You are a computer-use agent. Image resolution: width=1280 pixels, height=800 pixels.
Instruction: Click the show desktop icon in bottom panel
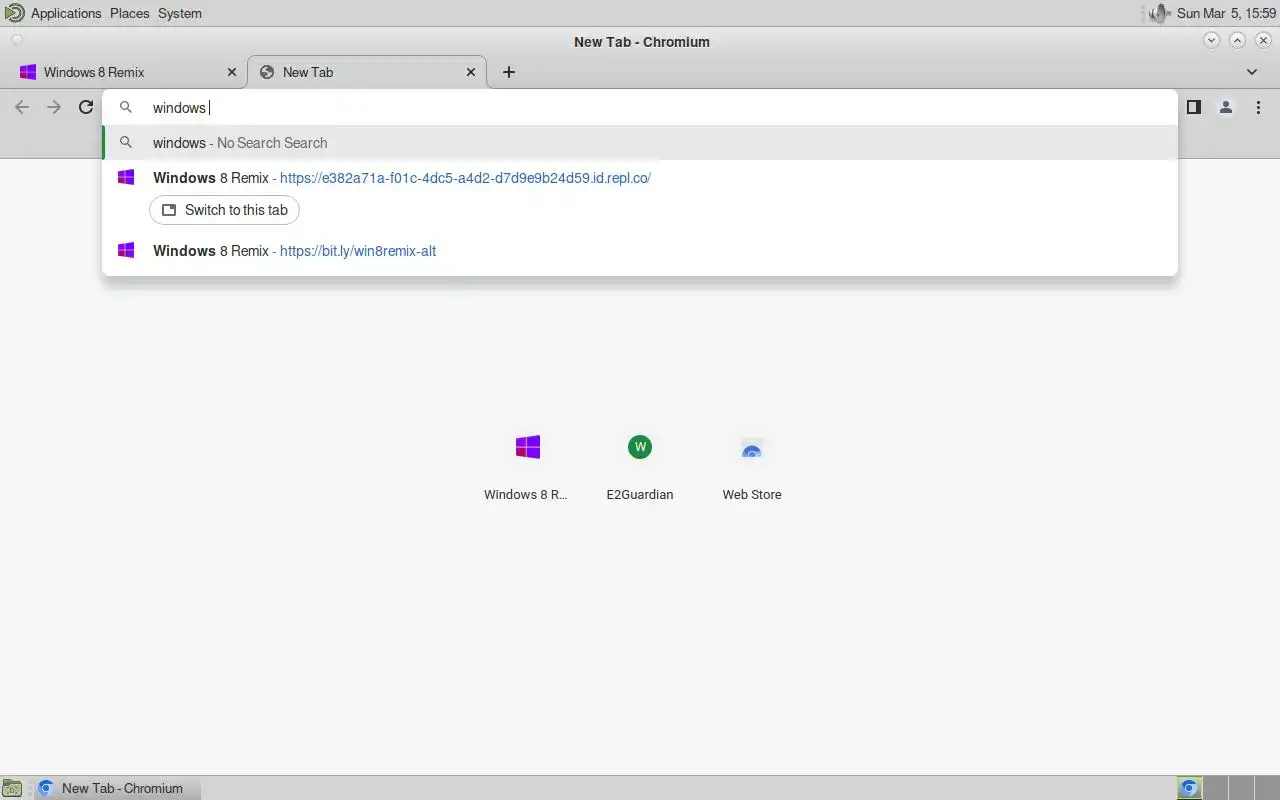click(x=11, y=788)
